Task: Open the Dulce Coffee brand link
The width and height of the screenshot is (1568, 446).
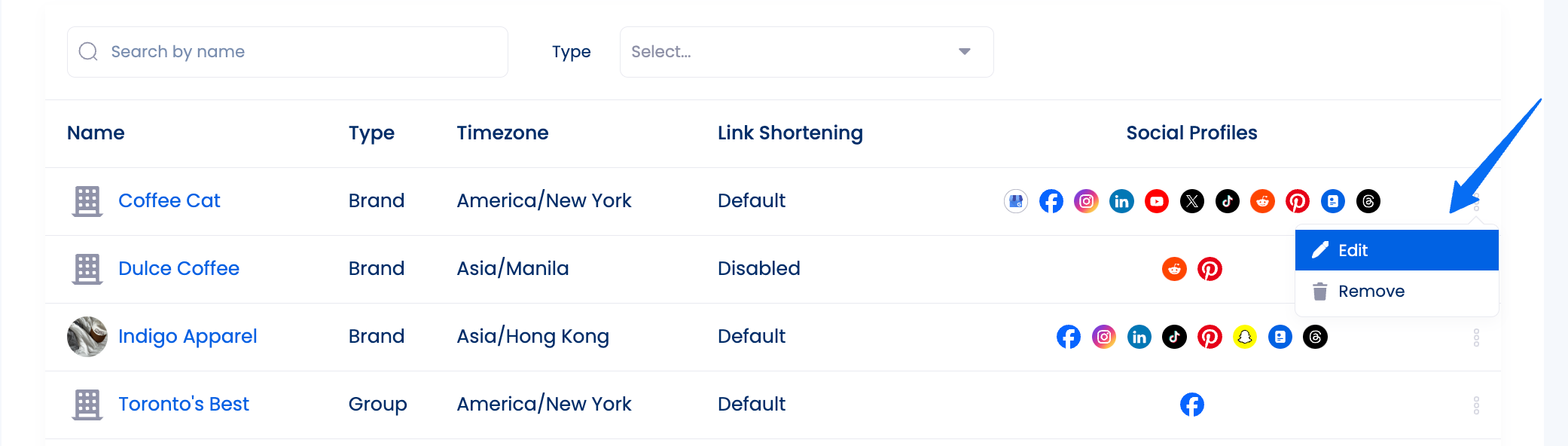Action: click(178, 268)
